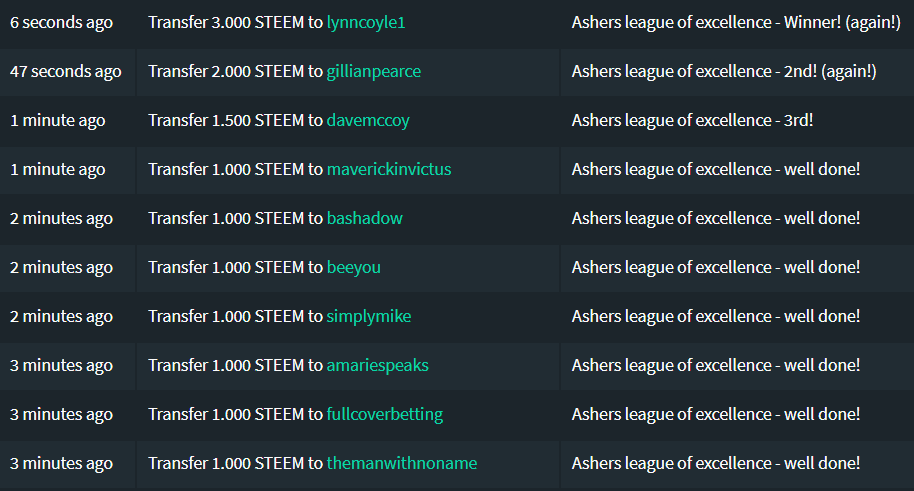914x491 pixels.
Task: Open the davemccoy profile link
Action: coord(368,121)
